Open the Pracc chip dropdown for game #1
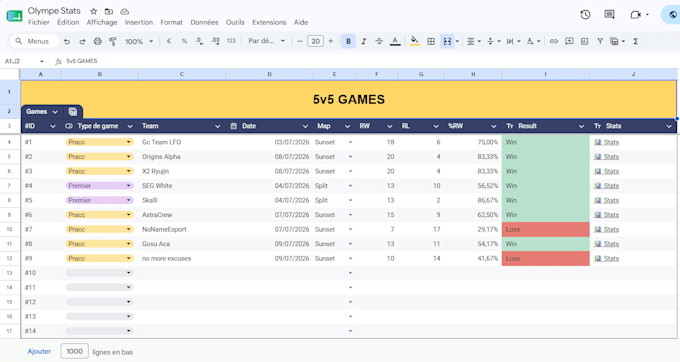 128,142
